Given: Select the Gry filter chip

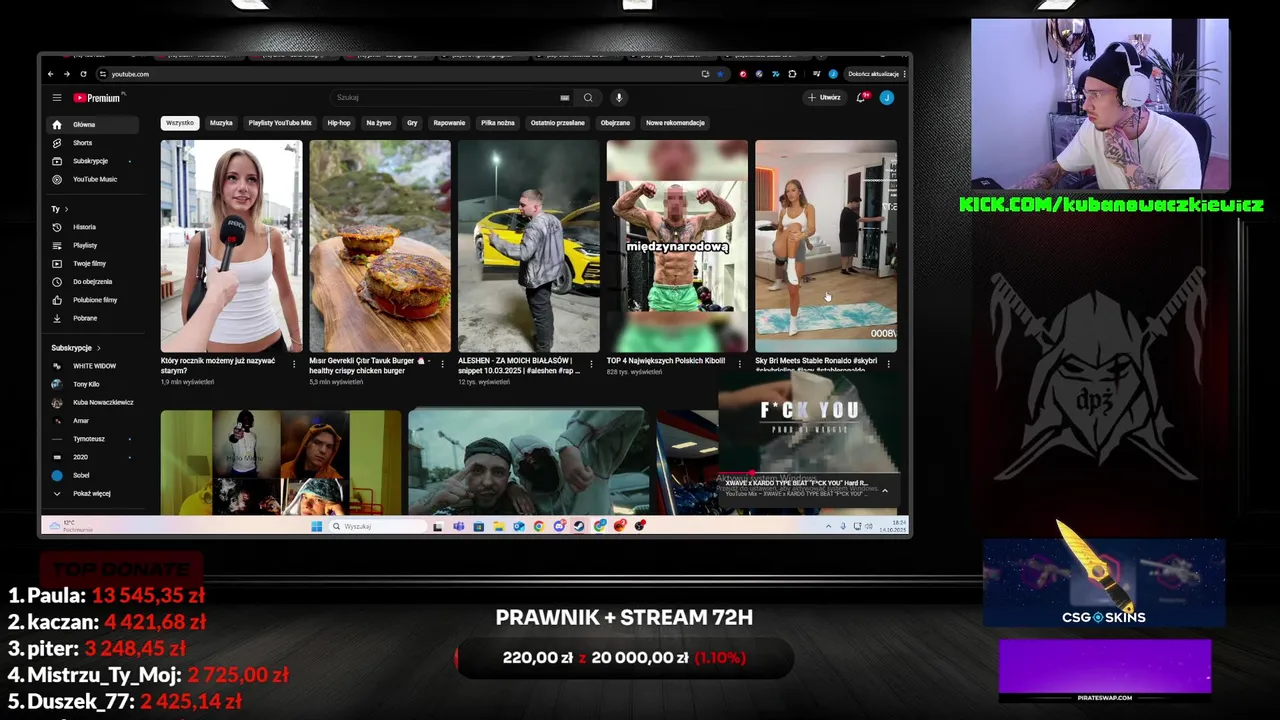Looking at the screenshot, I should [412, 123].
